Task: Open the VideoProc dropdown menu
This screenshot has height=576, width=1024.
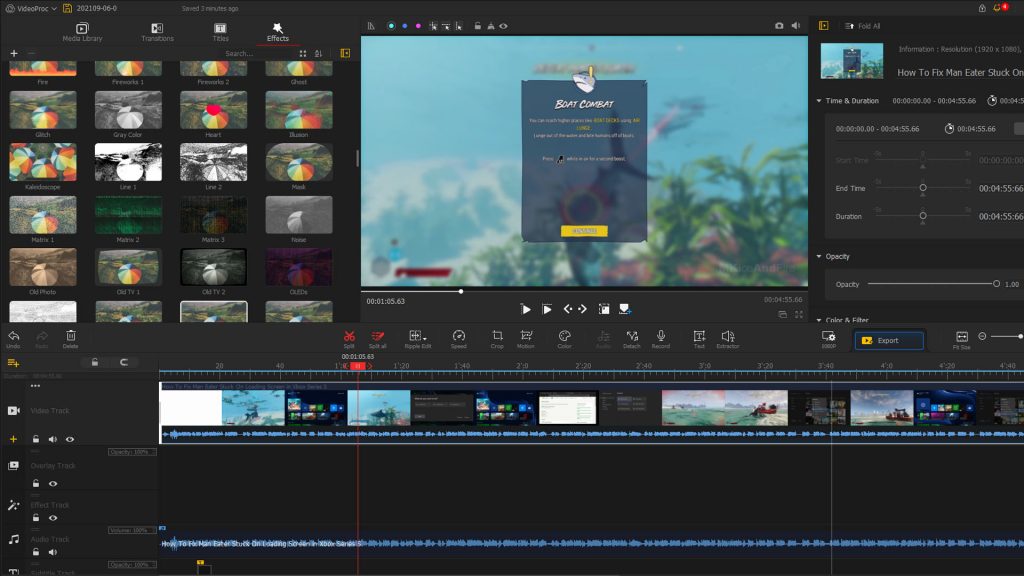Action: click(x=31, y=8)
